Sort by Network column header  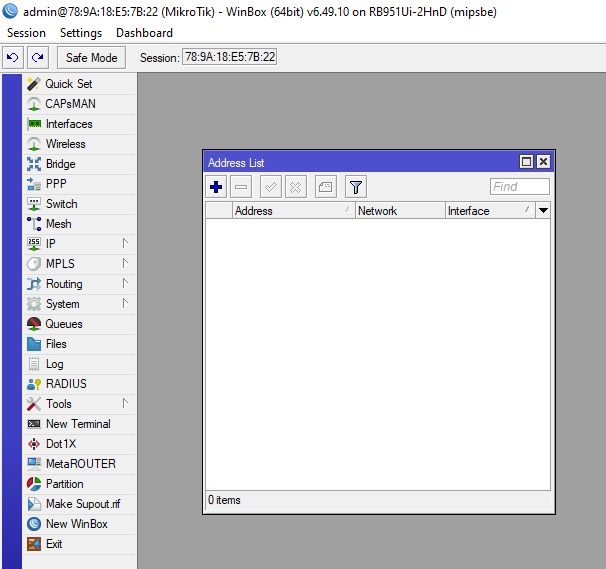400,211
